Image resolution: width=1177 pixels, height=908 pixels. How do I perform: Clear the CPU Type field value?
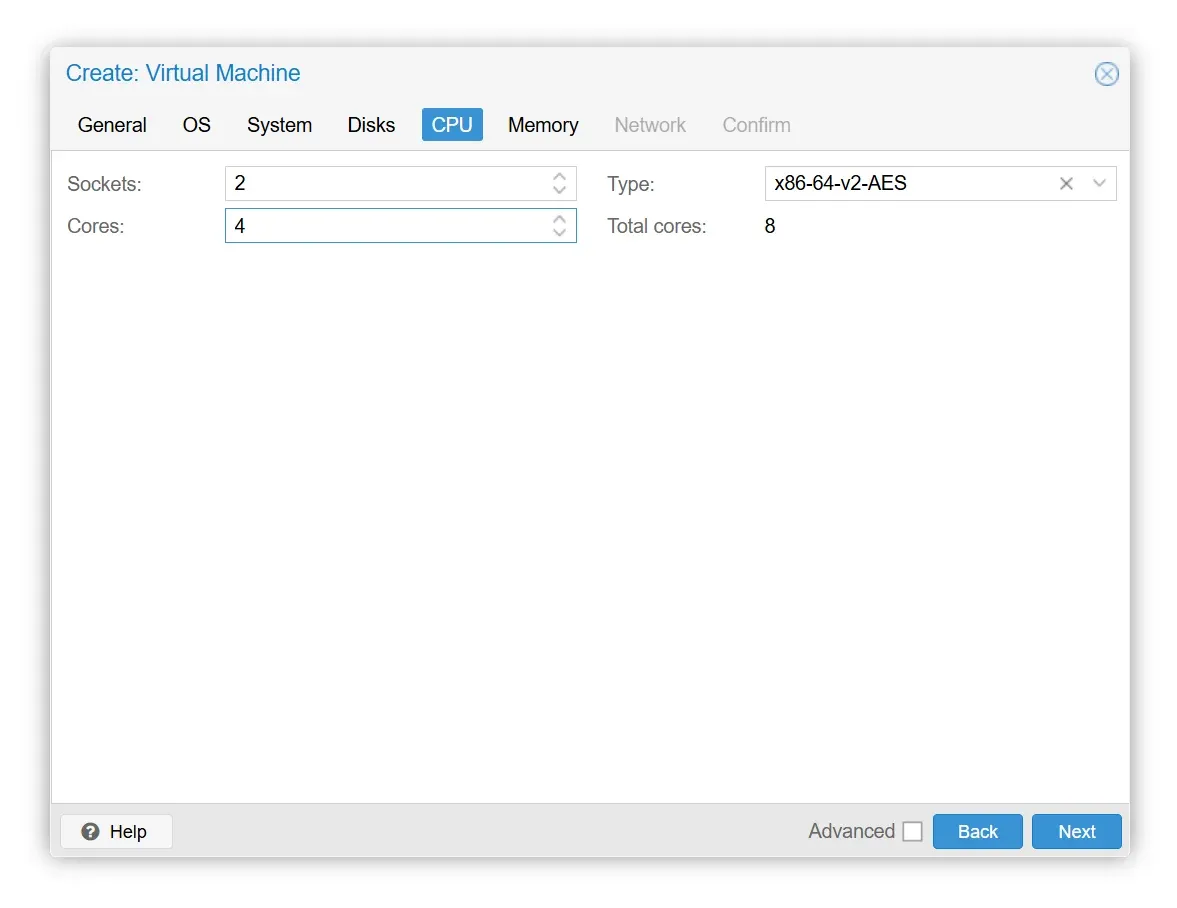(x=1065, y=184)
